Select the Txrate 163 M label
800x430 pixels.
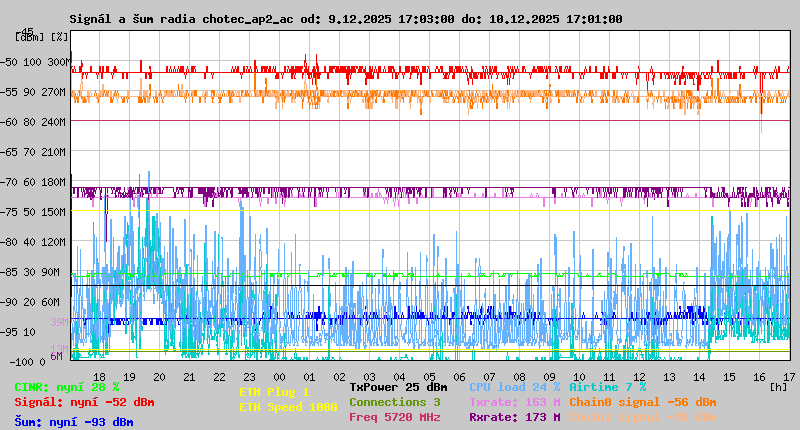[x=514, y=402]
